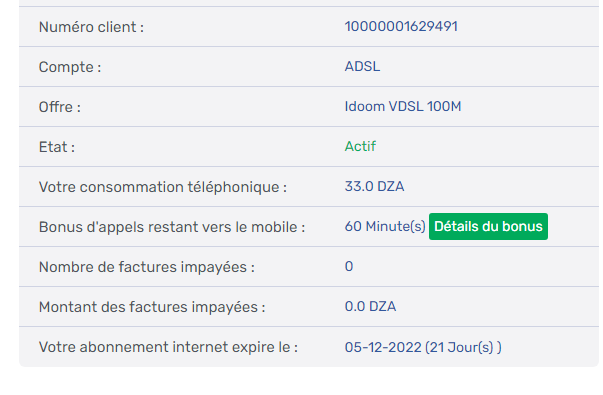The height and width of the screenshot is (395, 603).
Task: Select the expiry date 05-12-2022
Action: [x=383, y=347]
